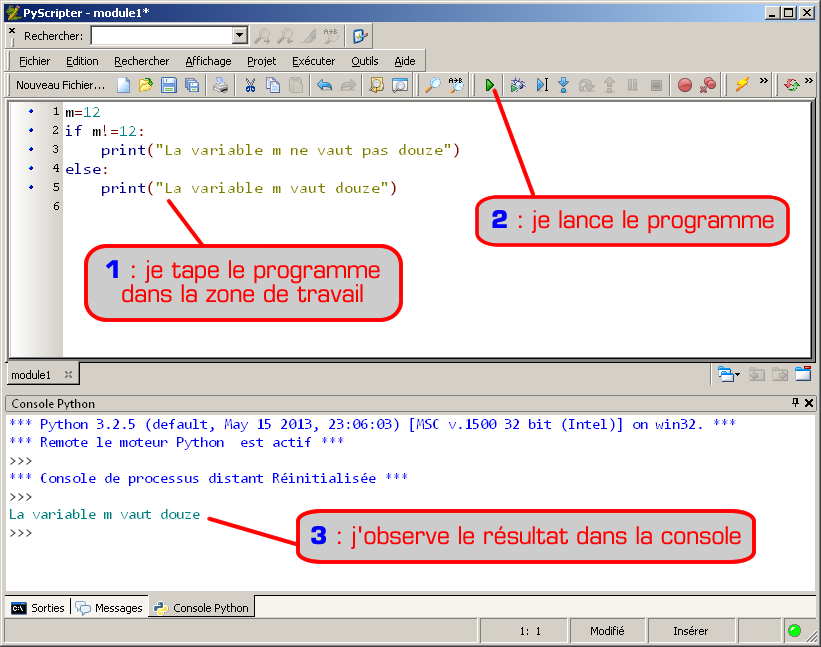Click the Step Into blue arrow icon

click(x=563, y=86)
